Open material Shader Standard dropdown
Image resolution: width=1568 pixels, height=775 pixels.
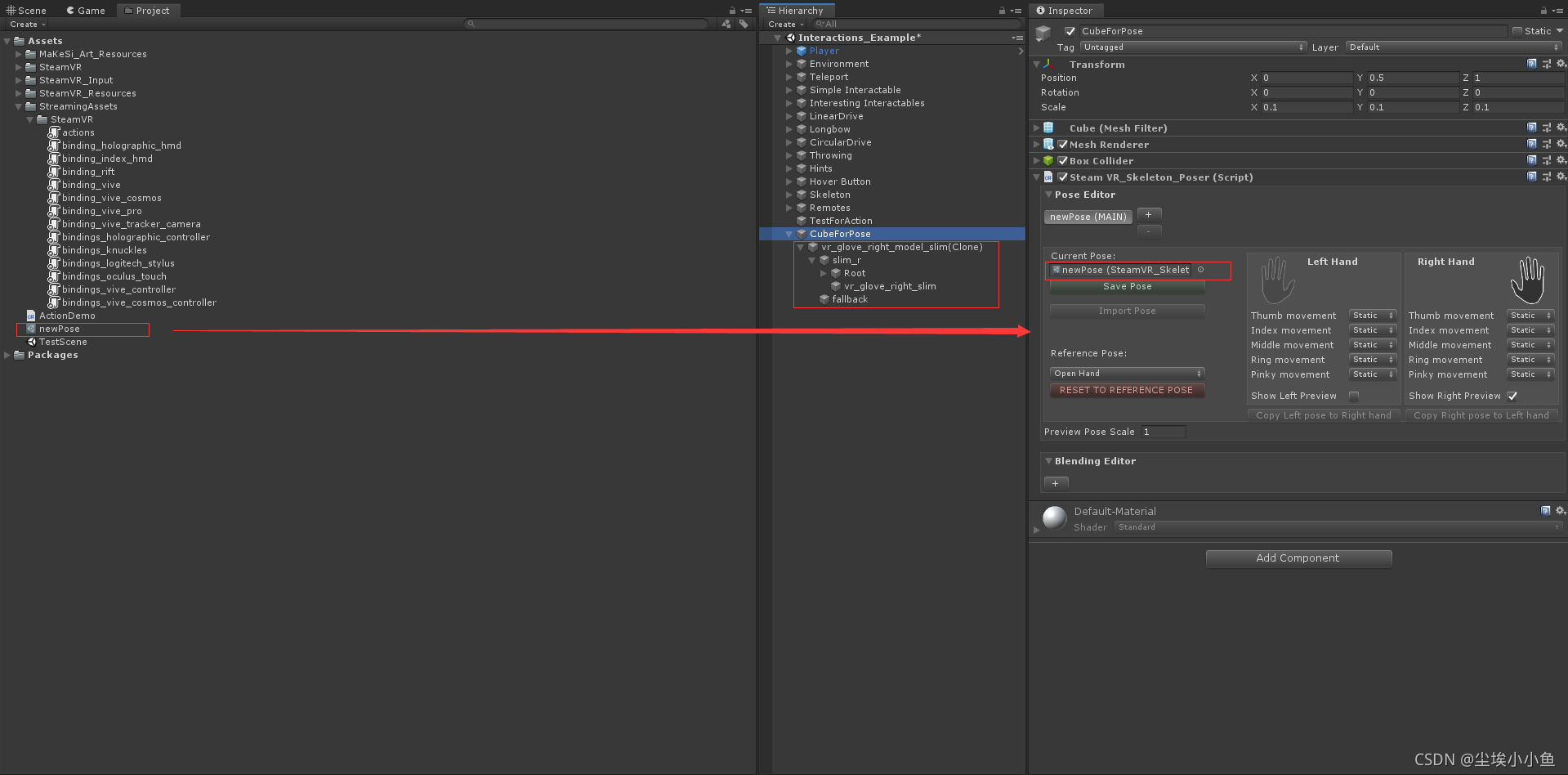click(x=1338, y=527)
